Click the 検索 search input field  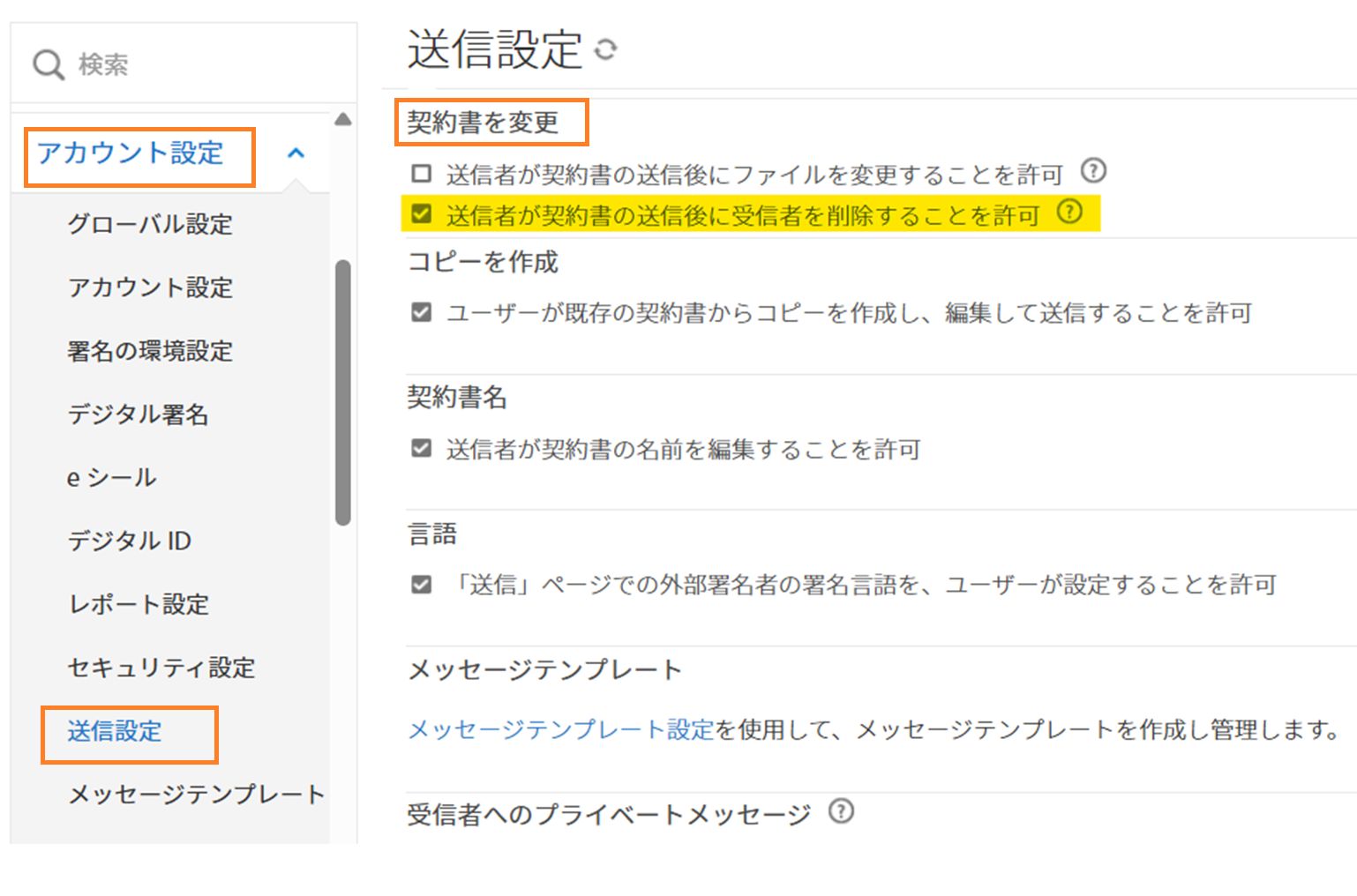pyautogui.click(x=176, y=63)
